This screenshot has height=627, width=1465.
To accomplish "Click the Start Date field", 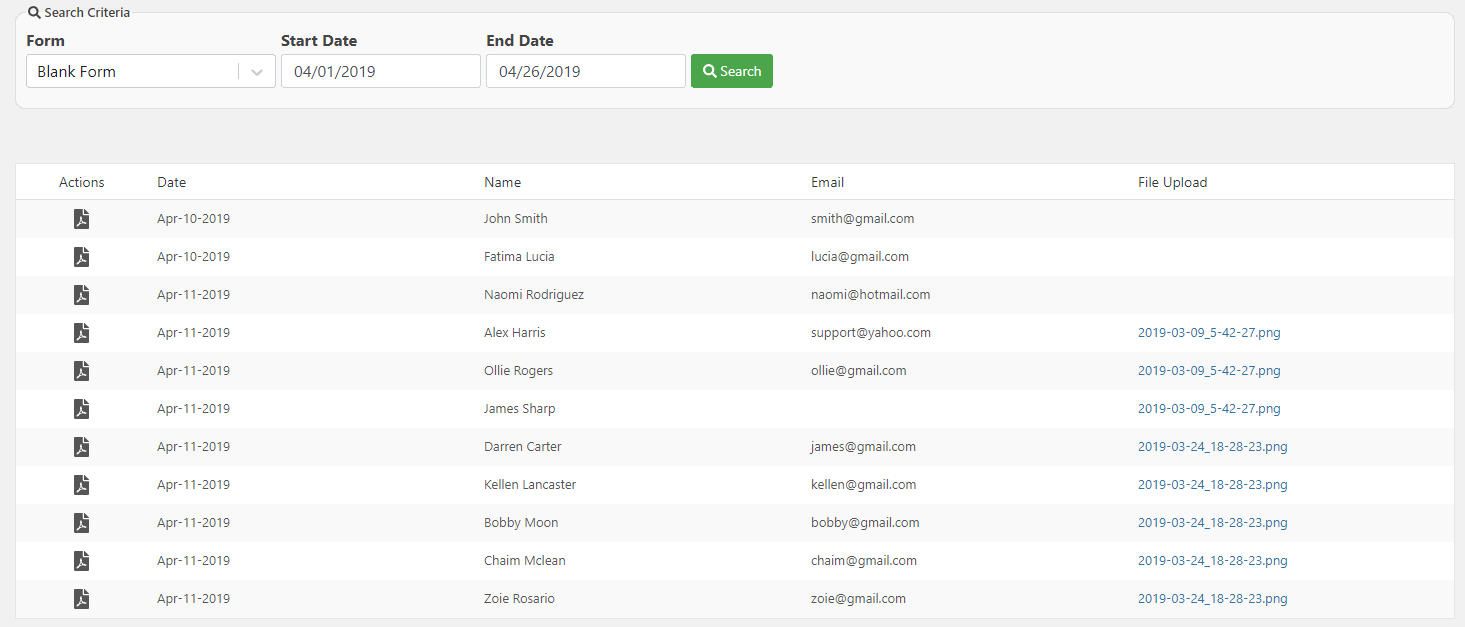I will 380,72.
